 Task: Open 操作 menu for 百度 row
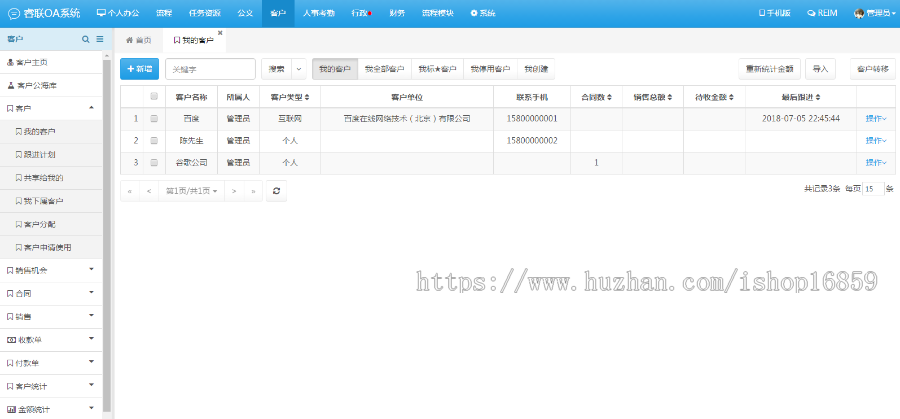876,119
